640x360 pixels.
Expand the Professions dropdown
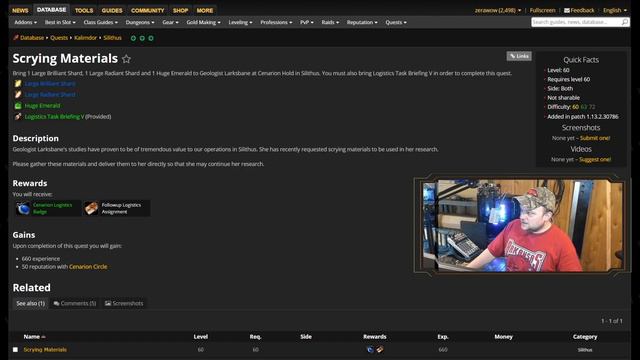coord(276,22)
